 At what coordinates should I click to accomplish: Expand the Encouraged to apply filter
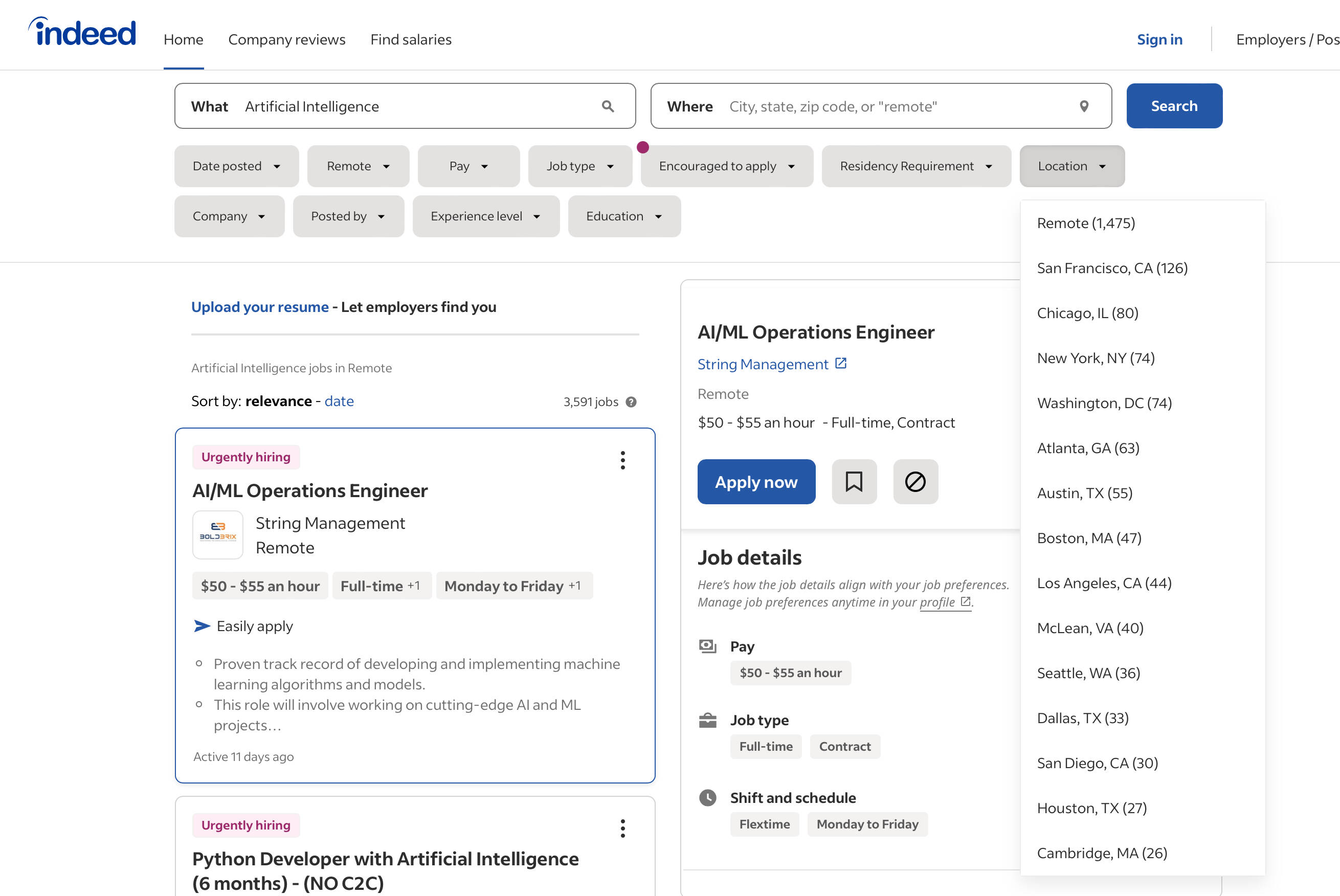click(727, 166)
